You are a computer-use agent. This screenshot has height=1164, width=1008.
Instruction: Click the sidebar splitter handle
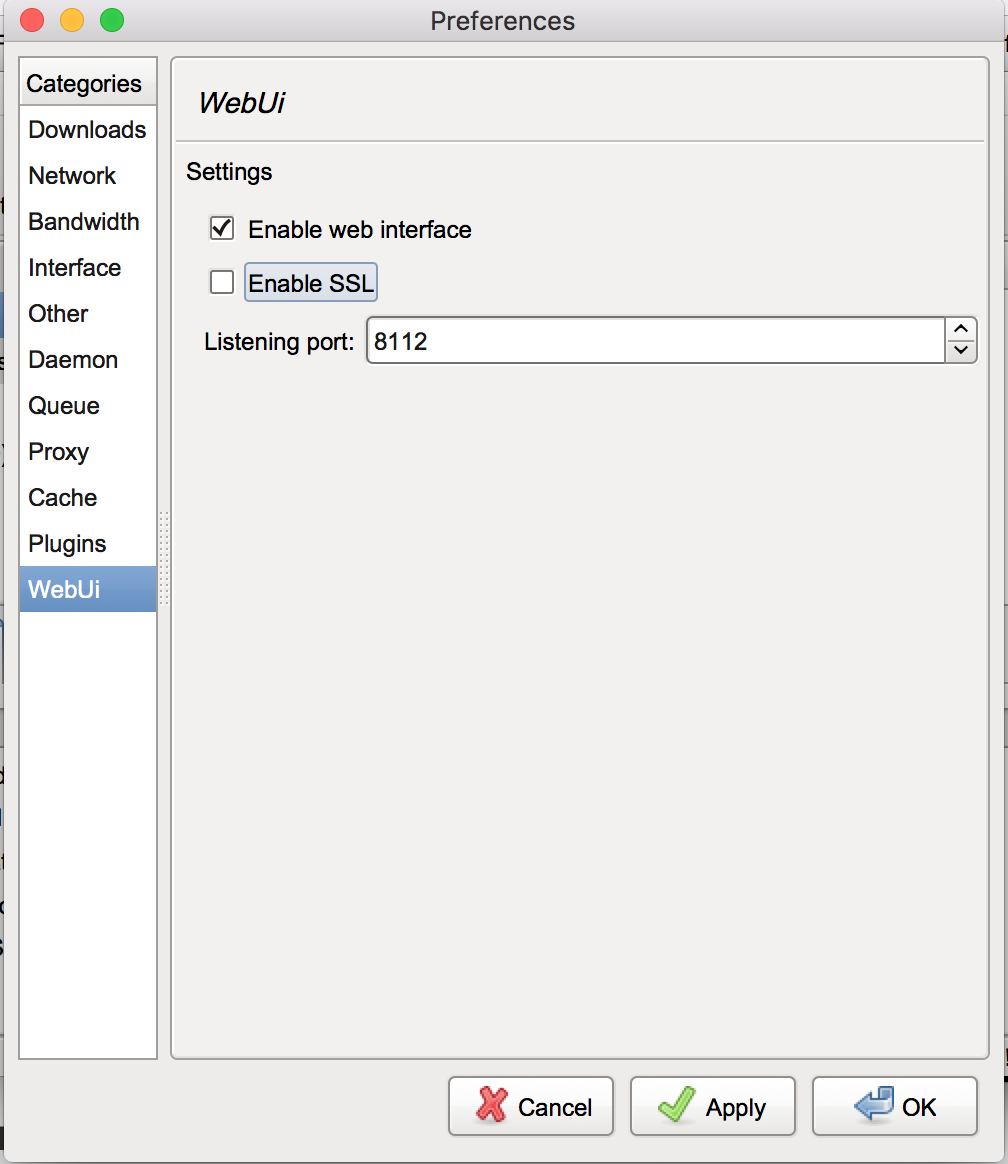164,558
